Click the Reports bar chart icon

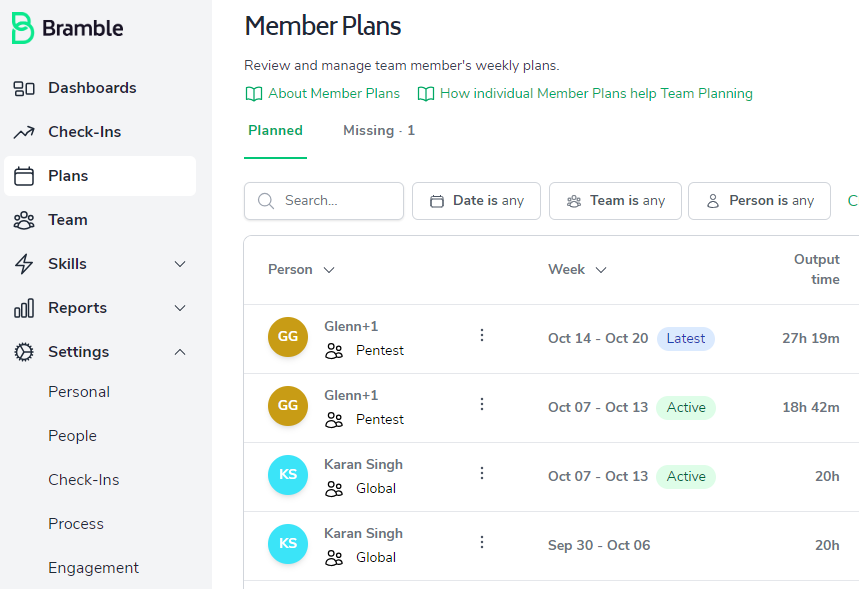coord(24,308)
